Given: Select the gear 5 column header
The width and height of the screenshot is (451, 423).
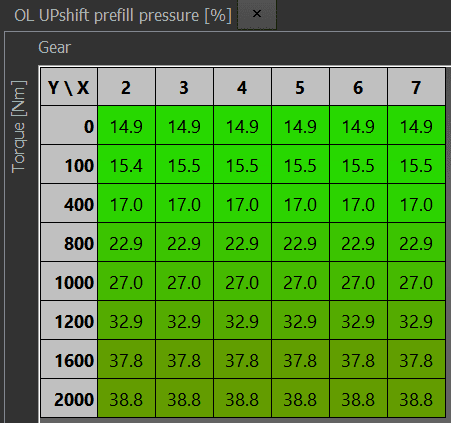Looking at the screenshot, I should point(300,87).
